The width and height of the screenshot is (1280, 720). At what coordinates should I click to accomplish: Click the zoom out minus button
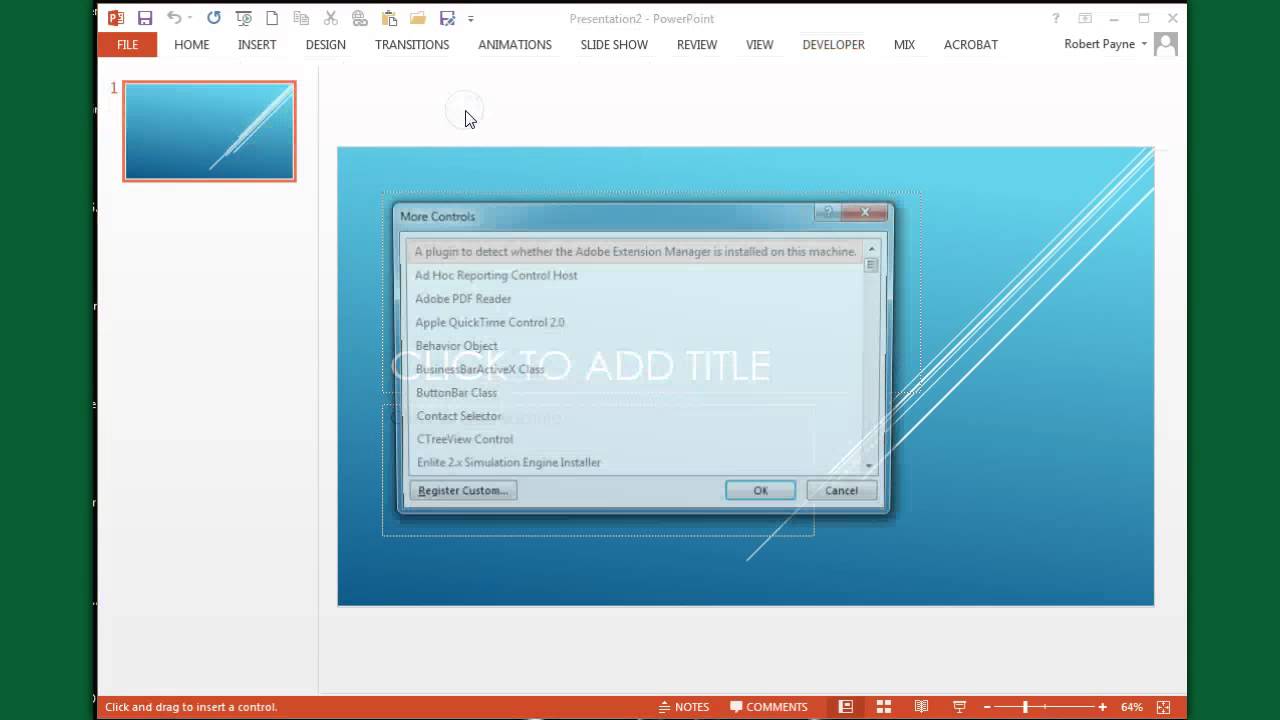[987, 707]
